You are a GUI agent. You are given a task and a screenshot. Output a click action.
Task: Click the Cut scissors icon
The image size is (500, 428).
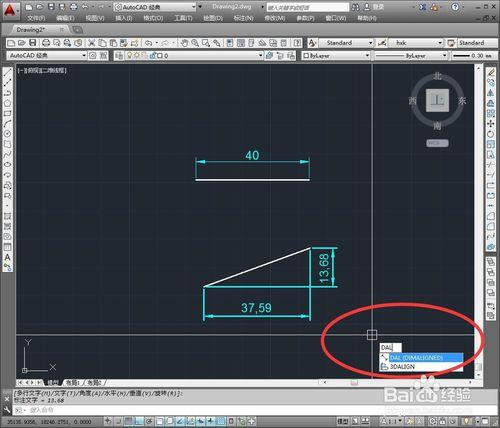91,43
